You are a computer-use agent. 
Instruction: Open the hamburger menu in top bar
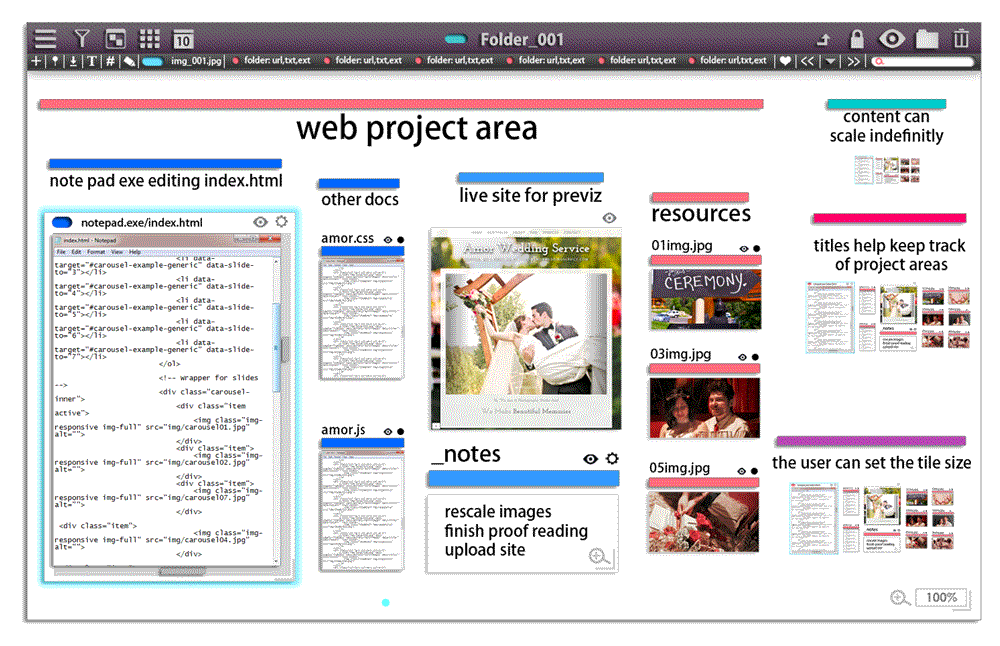pyautogui.click(x=46, y=39)
